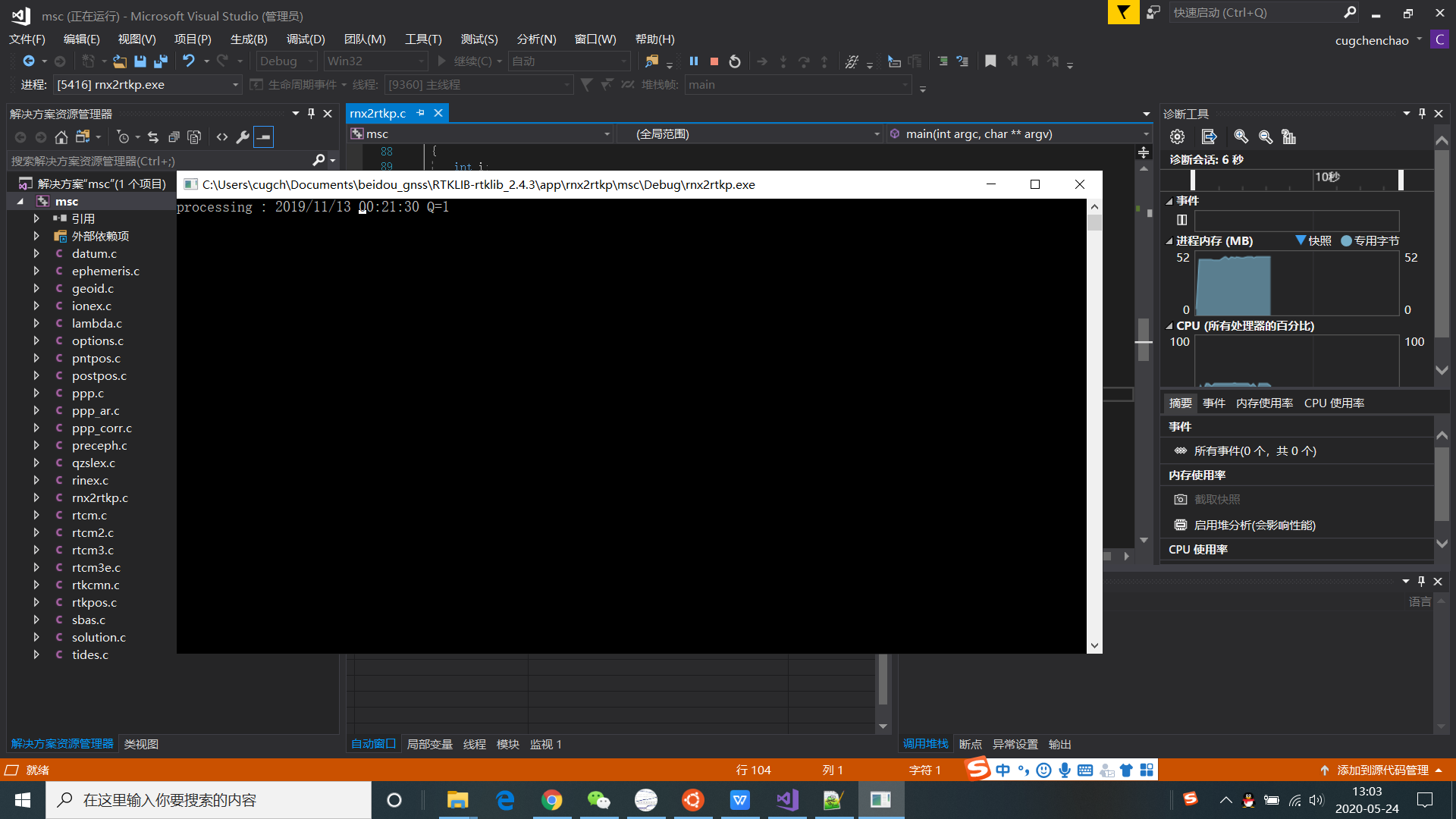Open the 文件(F) menu
The width and height of the screenshot is (1456, 819).
(27, 39)
